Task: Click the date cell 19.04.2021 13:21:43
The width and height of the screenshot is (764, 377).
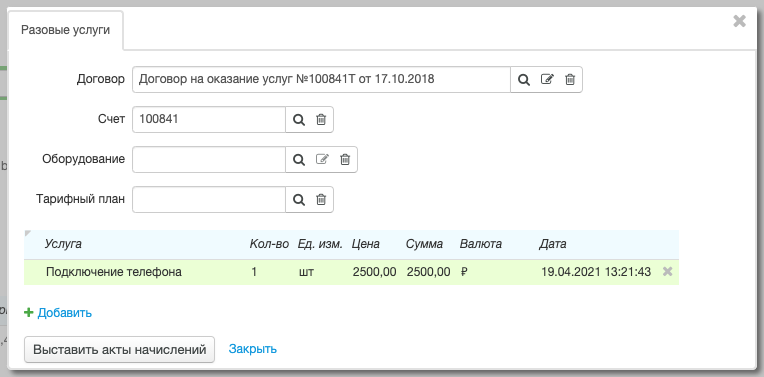Action: 596,272
